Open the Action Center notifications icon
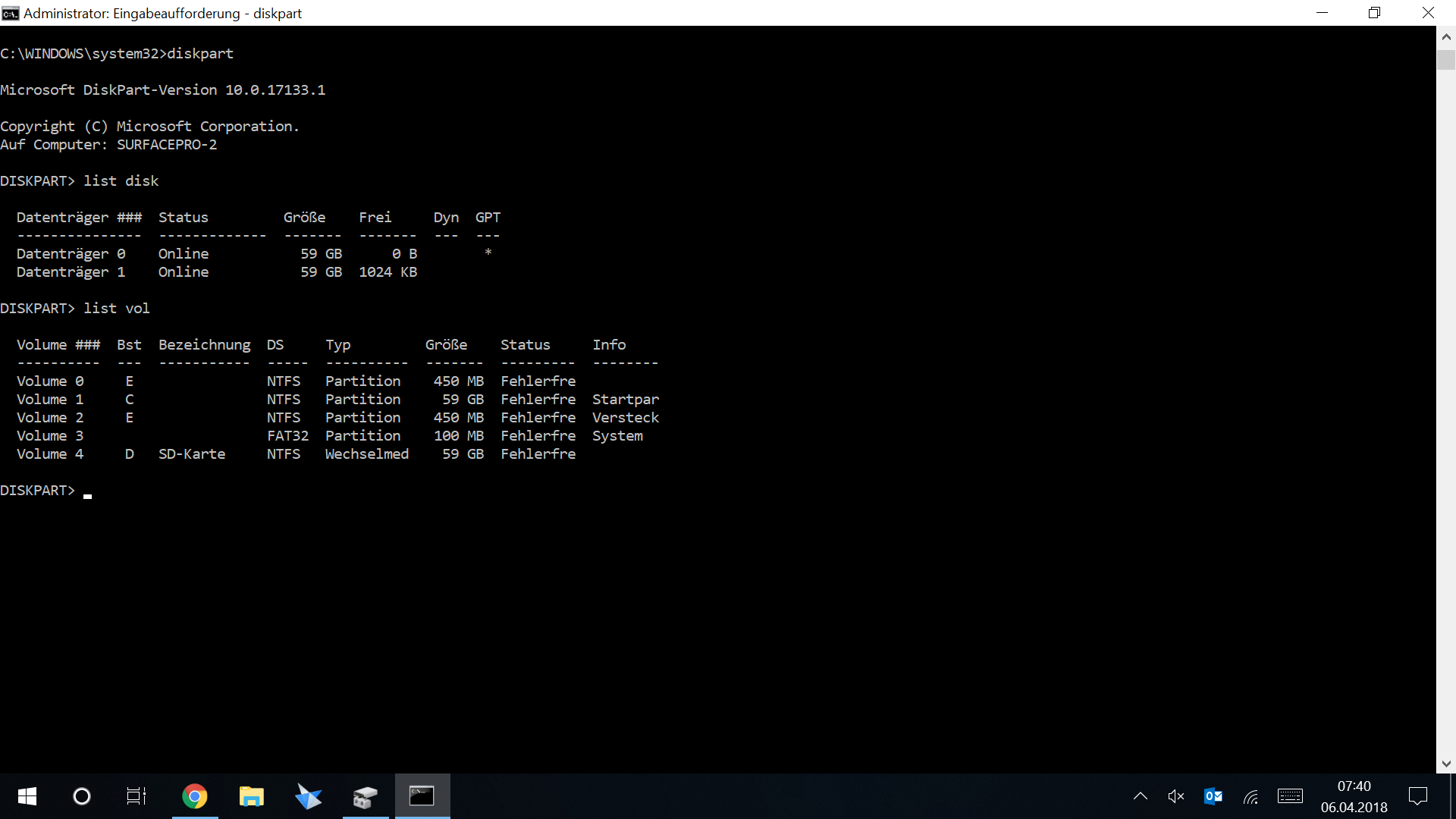This screenshot has width=1456, height=819. (x=1417, y=796)
